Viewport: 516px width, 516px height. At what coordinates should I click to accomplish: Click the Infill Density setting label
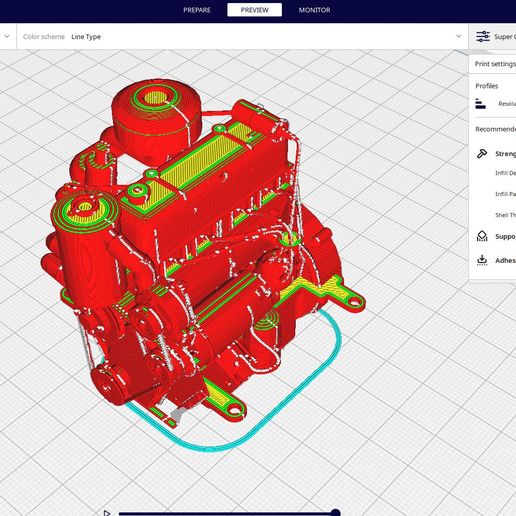pos(505,173)
